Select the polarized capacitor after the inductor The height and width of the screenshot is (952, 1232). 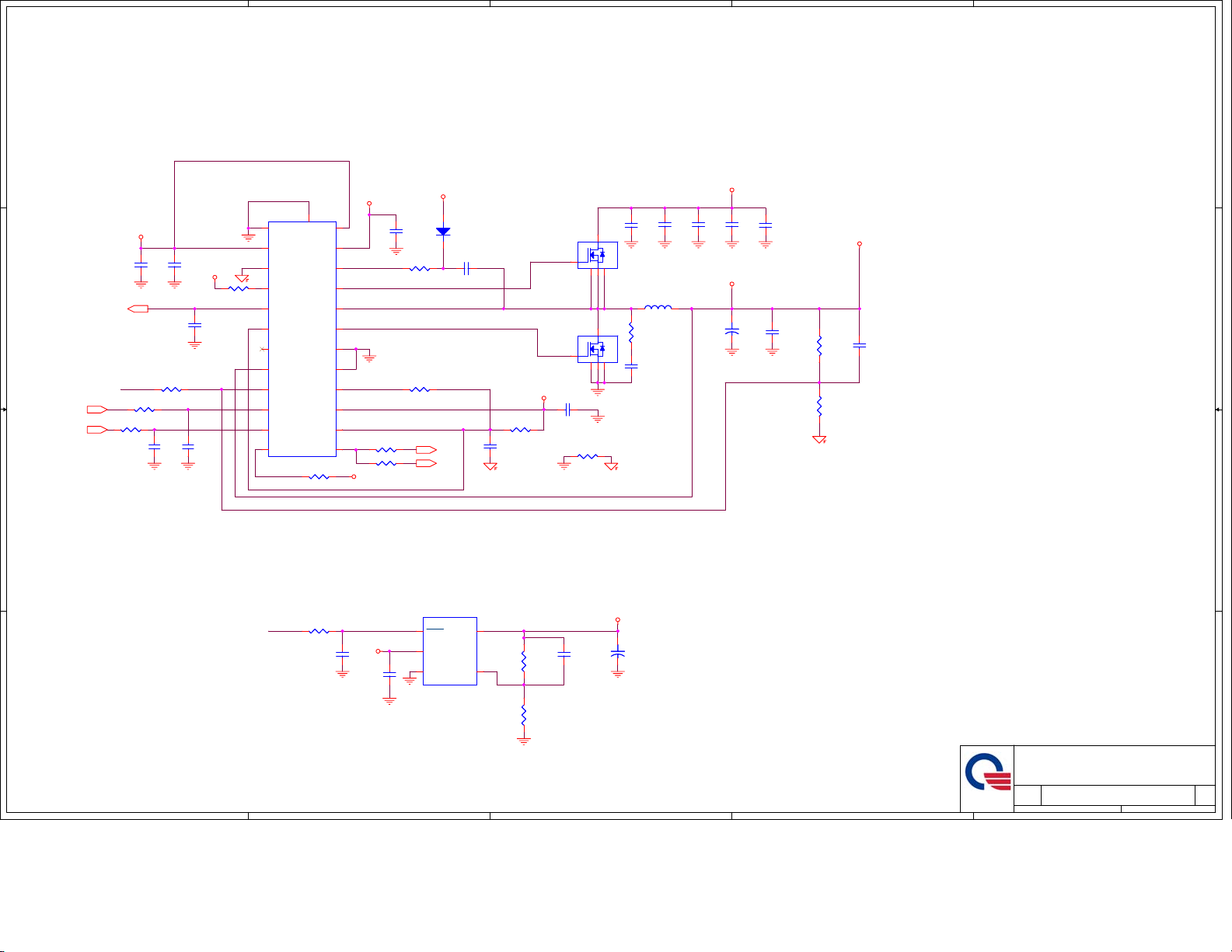[731, 331]
